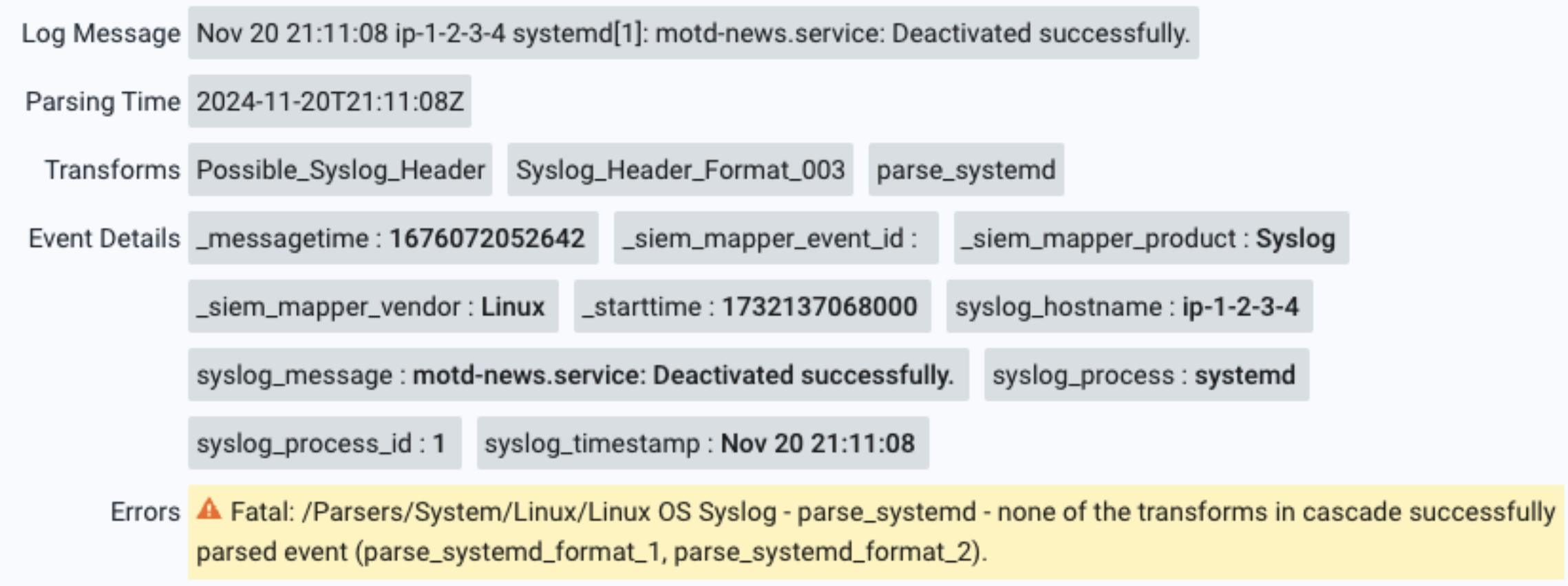Click the Log Message value chip
The image size is (1568, 586).
[x=692, y=33]
